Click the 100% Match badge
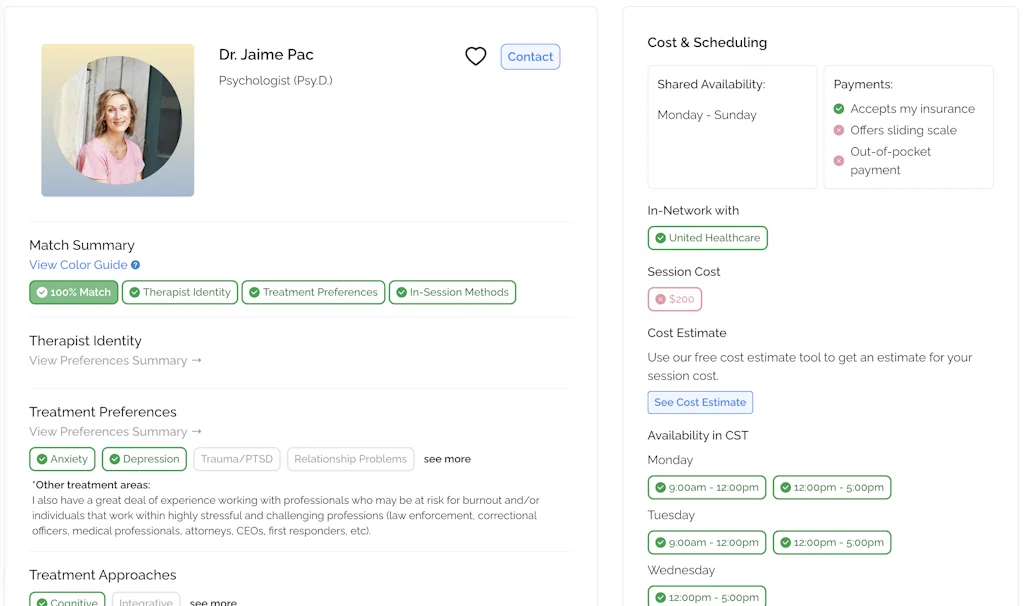1024x606 pixels. click(73, 292)
